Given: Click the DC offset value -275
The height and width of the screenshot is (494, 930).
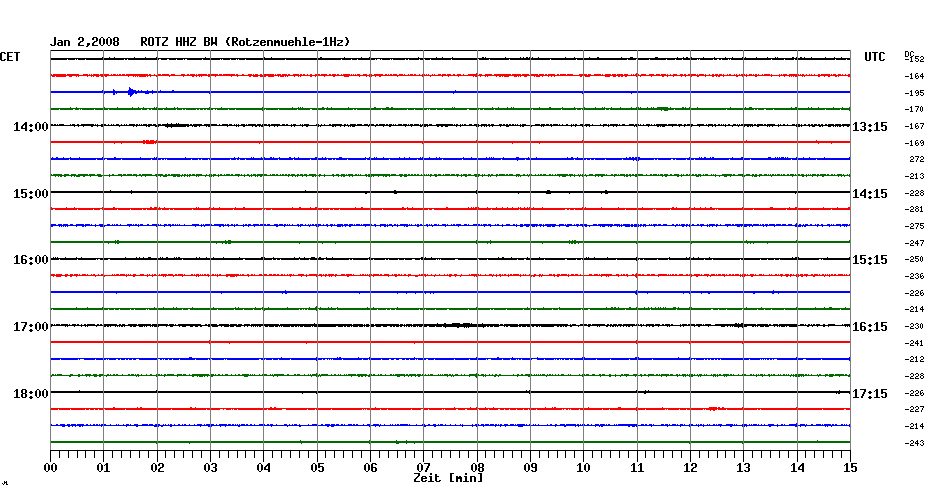Looking at the screenshot, I should [x=915, y=226].
